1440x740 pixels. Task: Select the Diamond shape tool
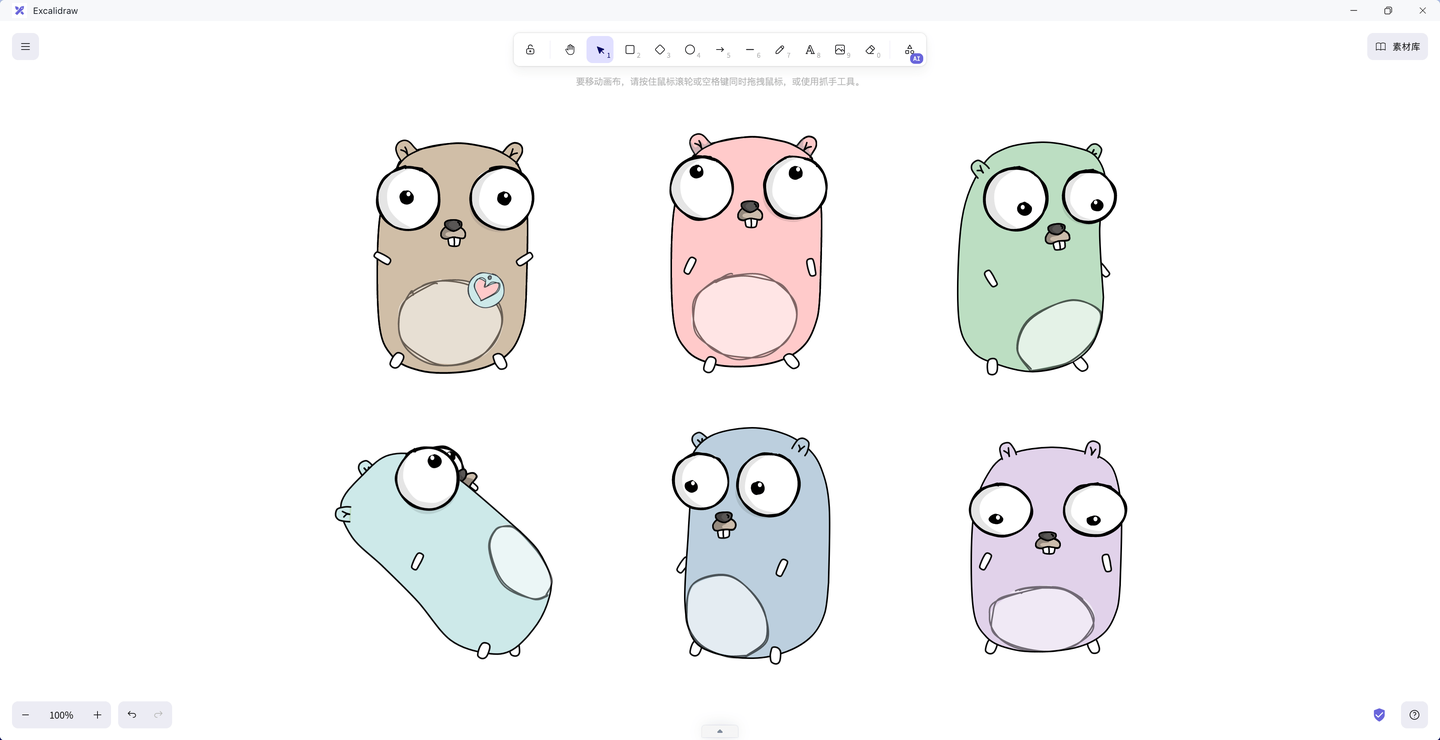(660, 50)
